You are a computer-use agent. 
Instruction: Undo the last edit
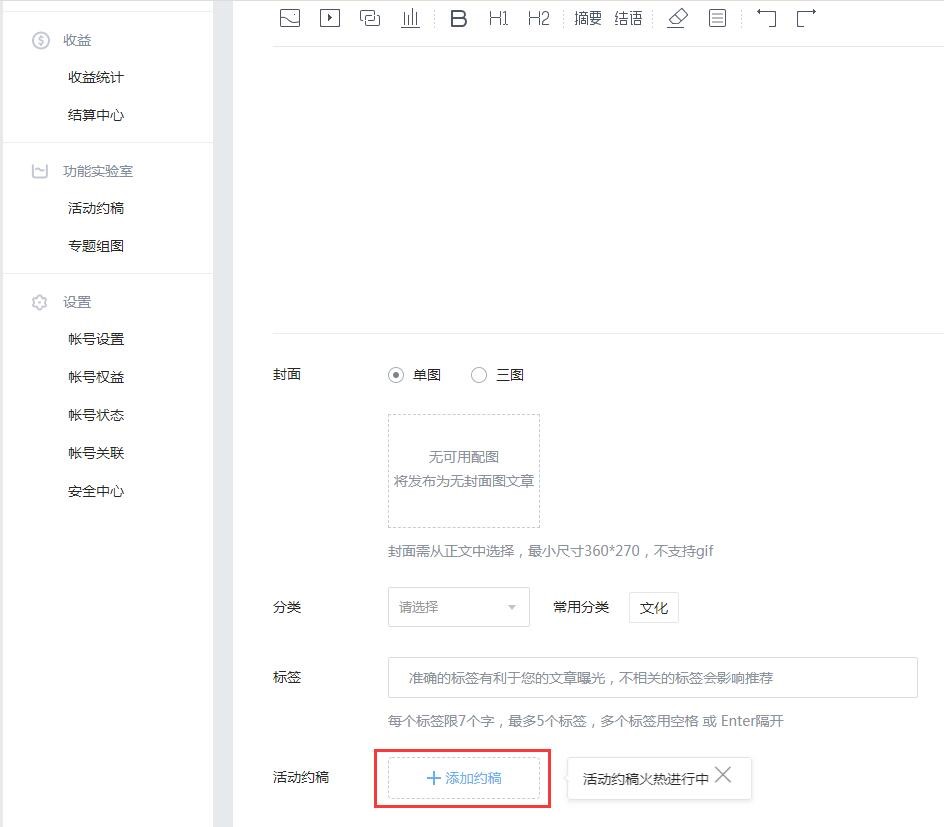(x=766, y=18)
